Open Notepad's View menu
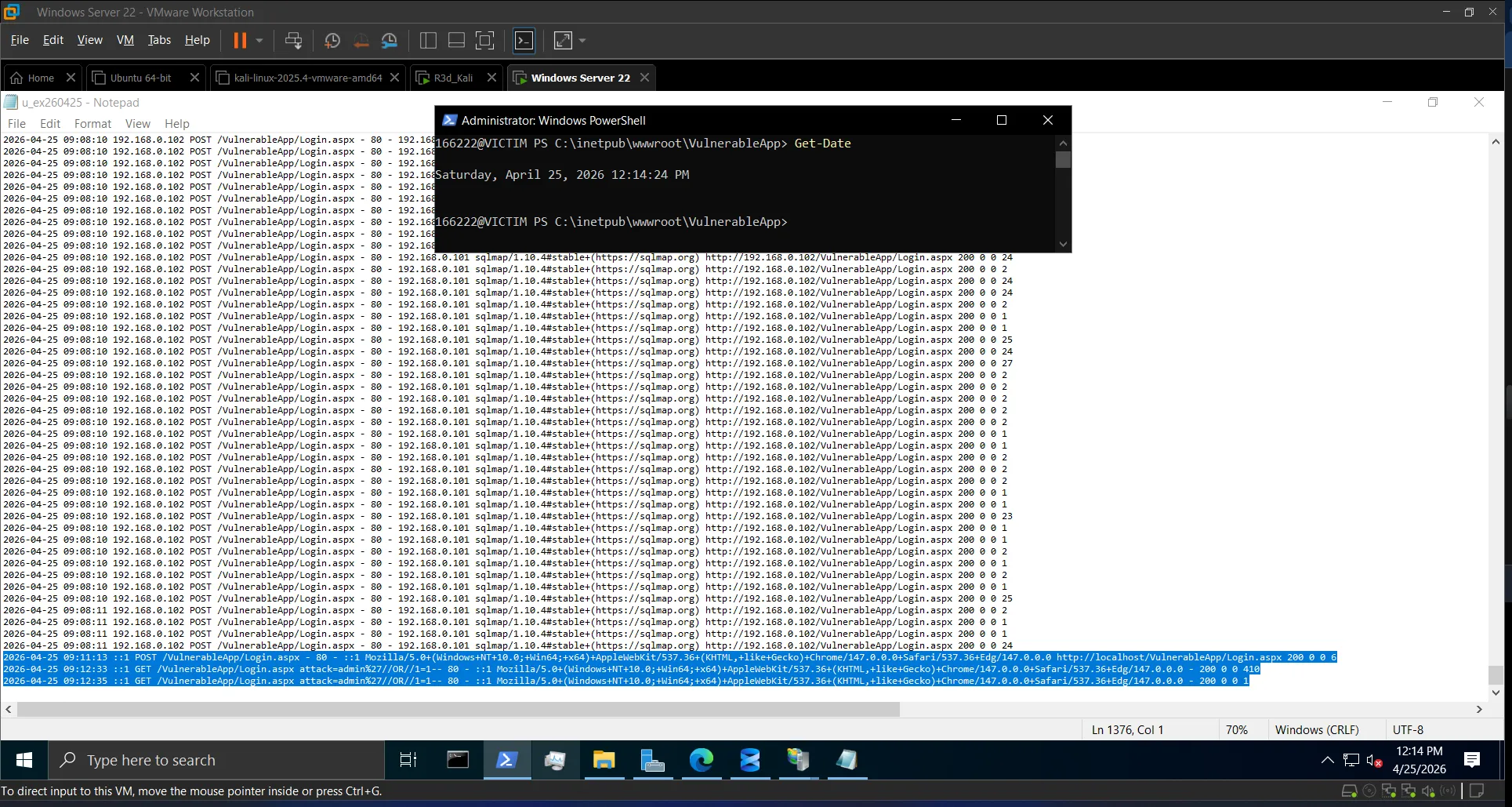 coord(138,124)
